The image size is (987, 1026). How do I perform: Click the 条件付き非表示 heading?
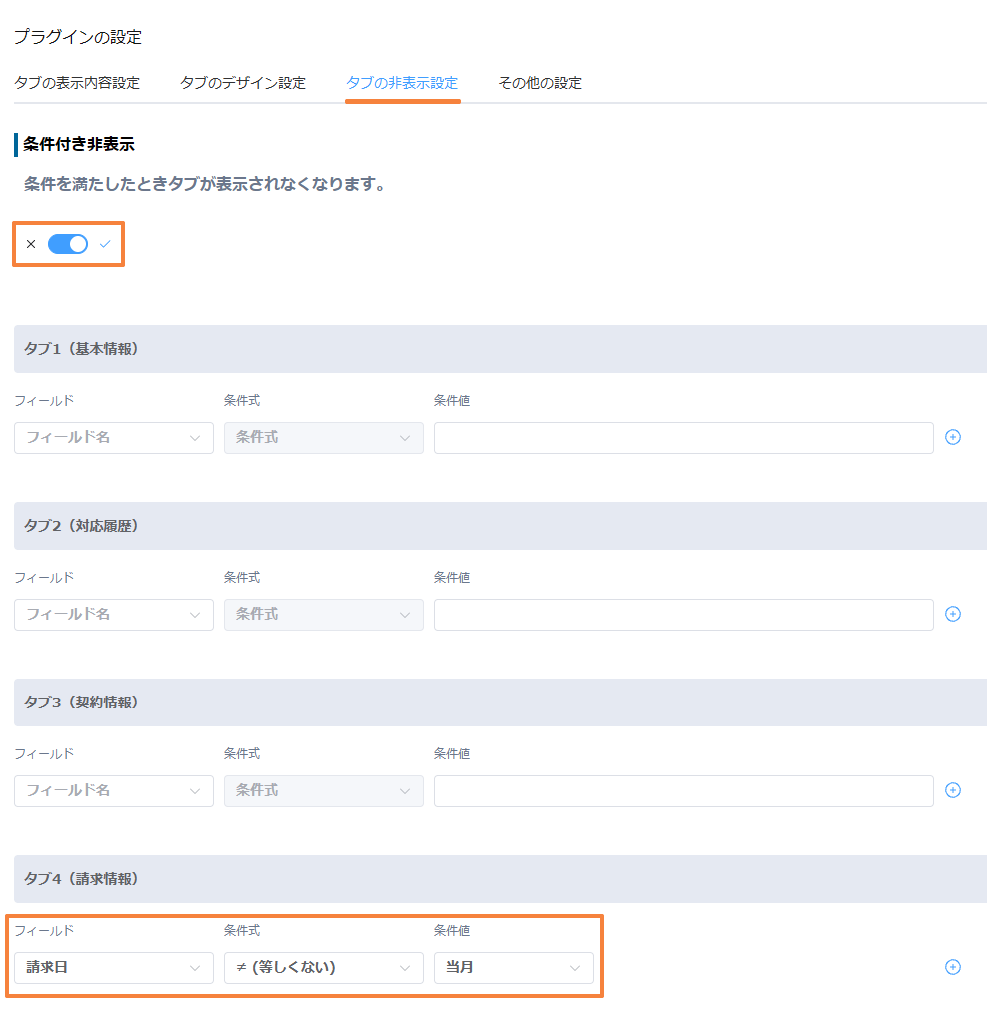coord(79,144)
